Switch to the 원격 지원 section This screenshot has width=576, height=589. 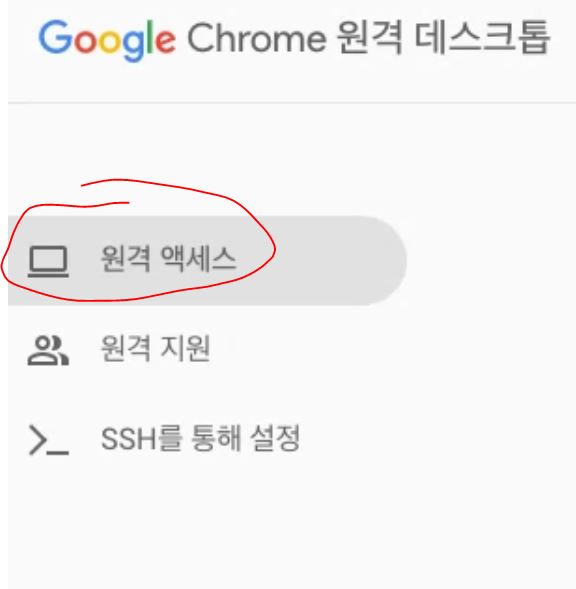pos(155,349)
